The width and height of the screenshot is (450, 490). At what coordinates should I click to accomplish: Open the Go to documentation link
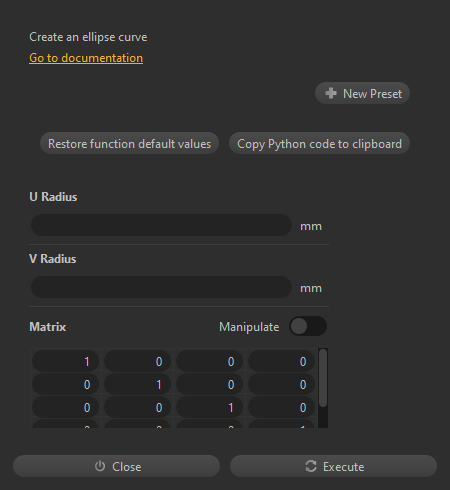pos(86,58)
